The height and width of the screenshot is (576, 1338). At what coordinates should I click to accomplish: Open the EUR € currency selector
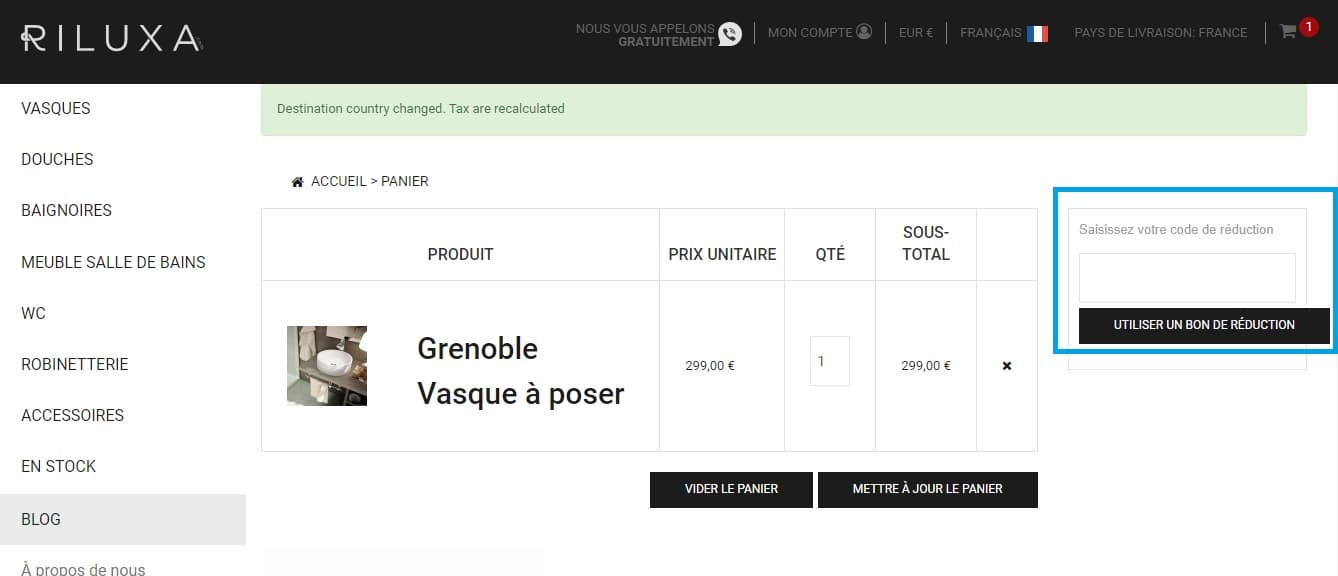pyautogui.click(x=915, y=32)
